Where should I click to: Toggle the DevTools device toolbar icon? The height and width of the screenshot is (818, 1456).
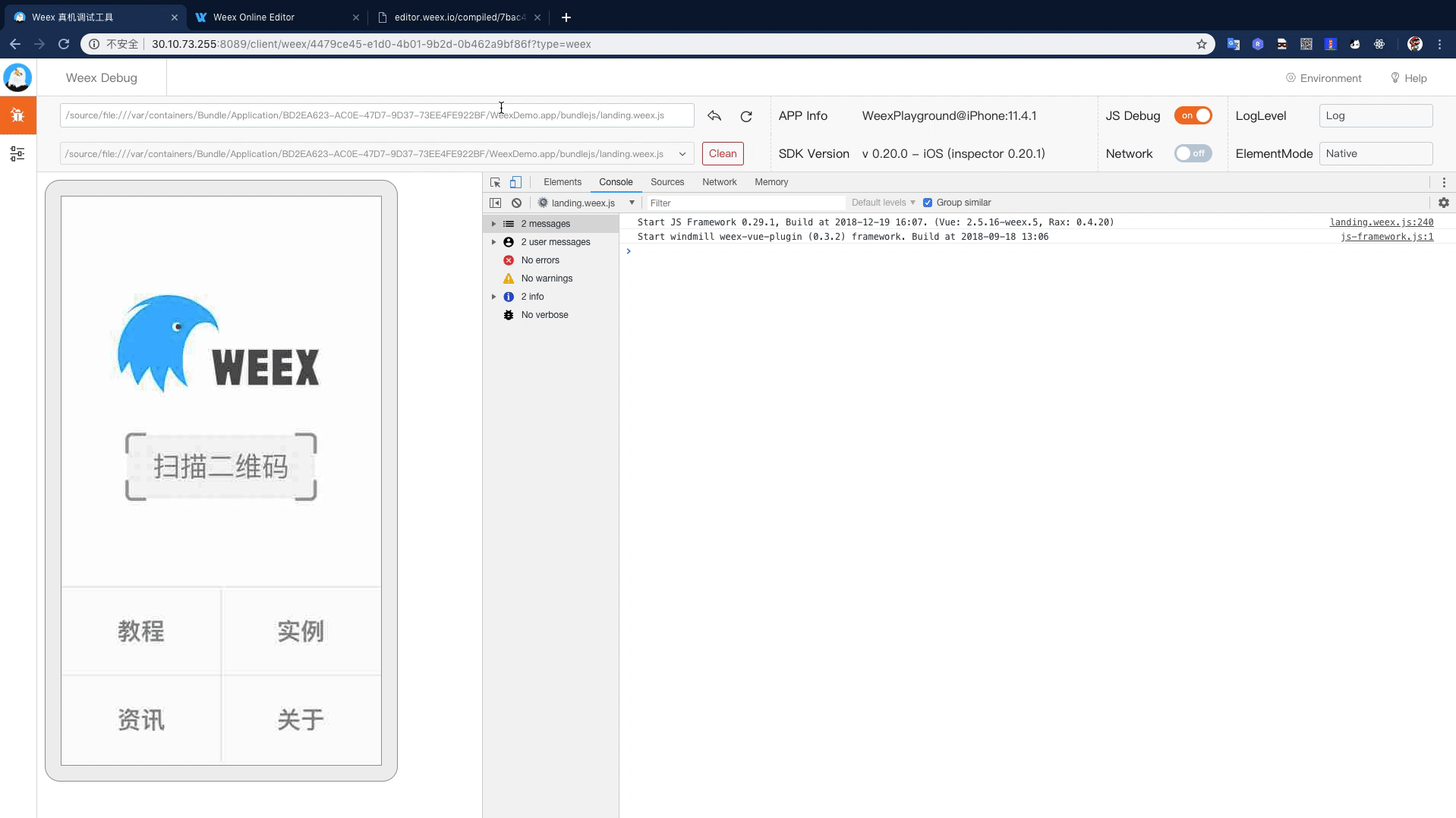[x=515, y=182]
